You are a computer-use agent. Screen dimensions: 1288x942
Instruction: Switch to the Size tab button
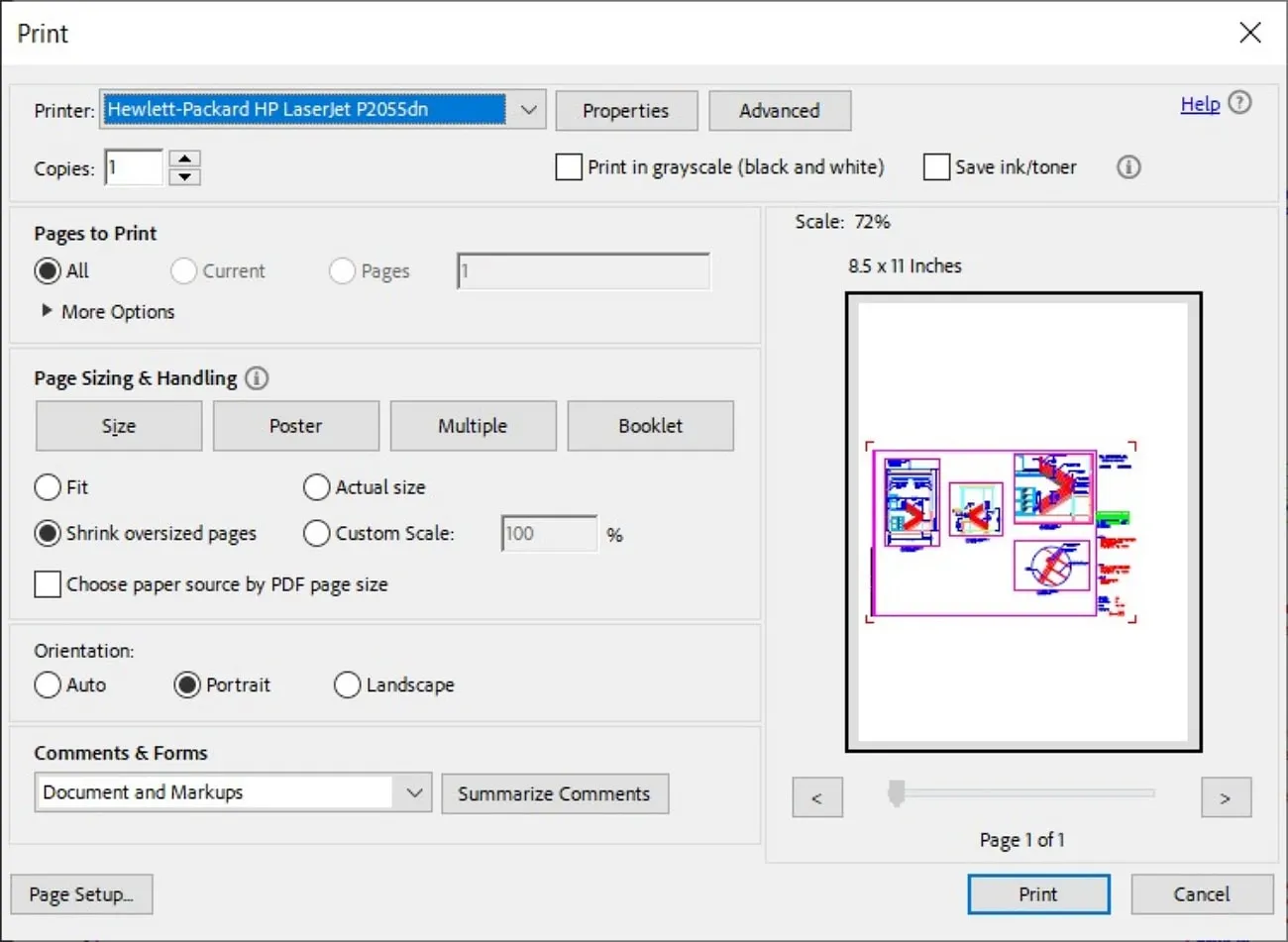pos(119,426)
